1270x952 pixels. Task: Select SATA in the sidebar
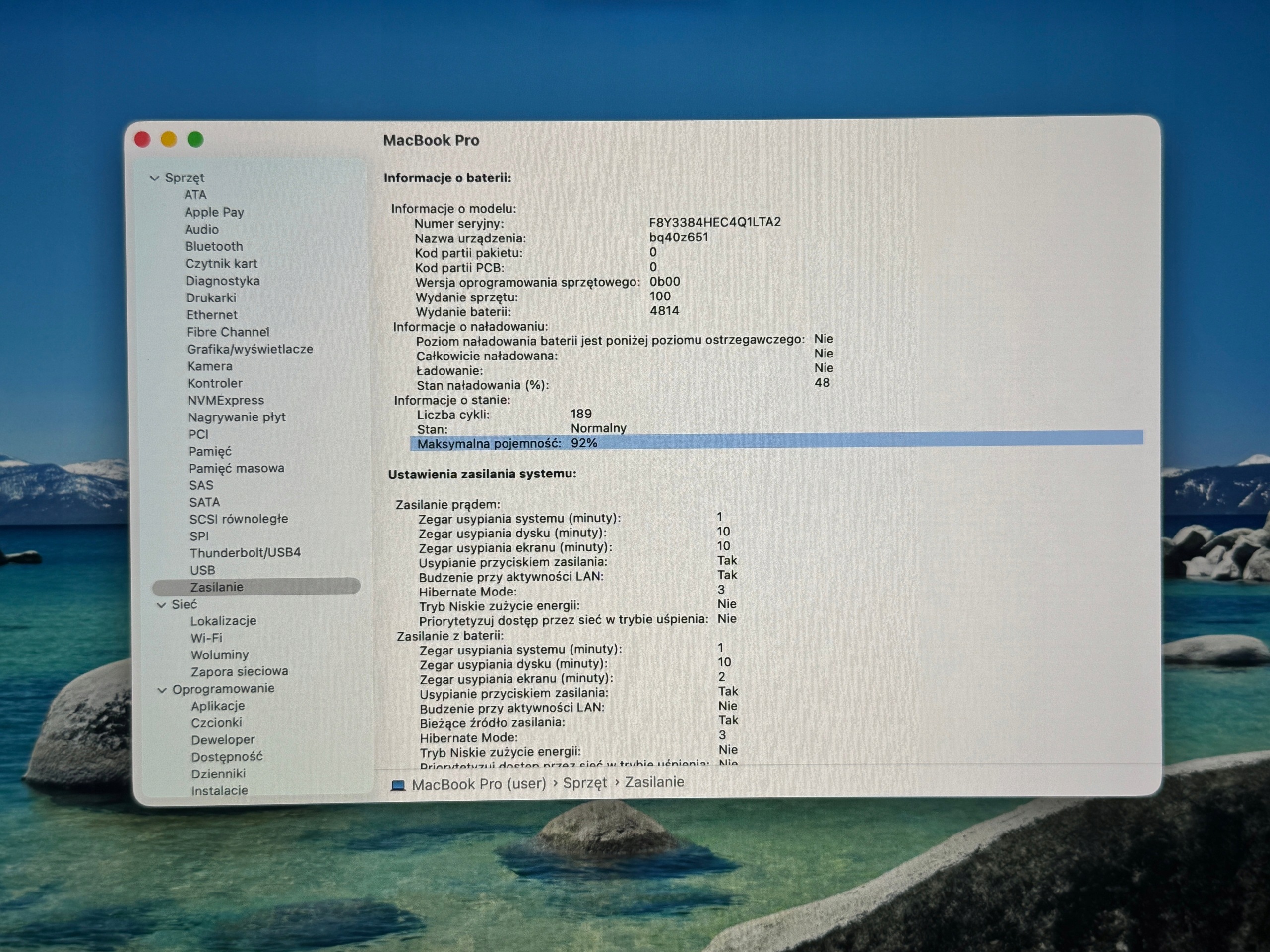[x=204, y=503]
